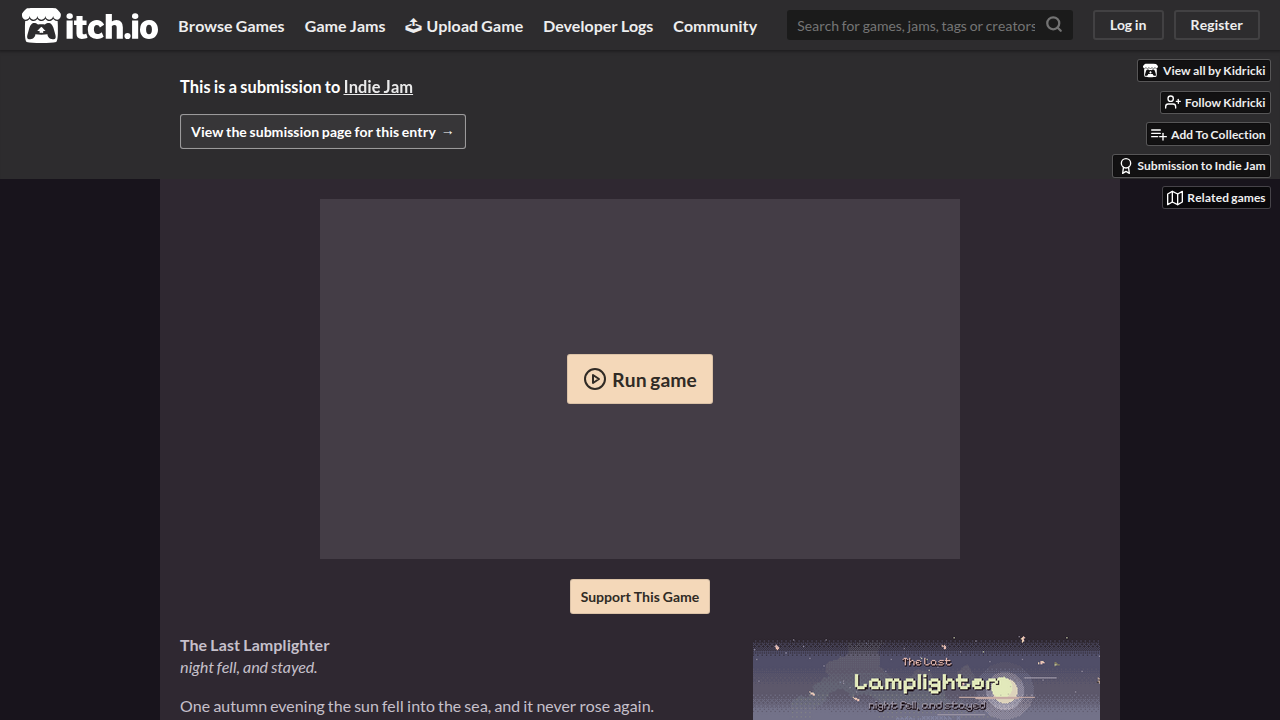The image size is (1280, 720).
Task: Click the itch.io logo
Action: click(x=90, y=26)
